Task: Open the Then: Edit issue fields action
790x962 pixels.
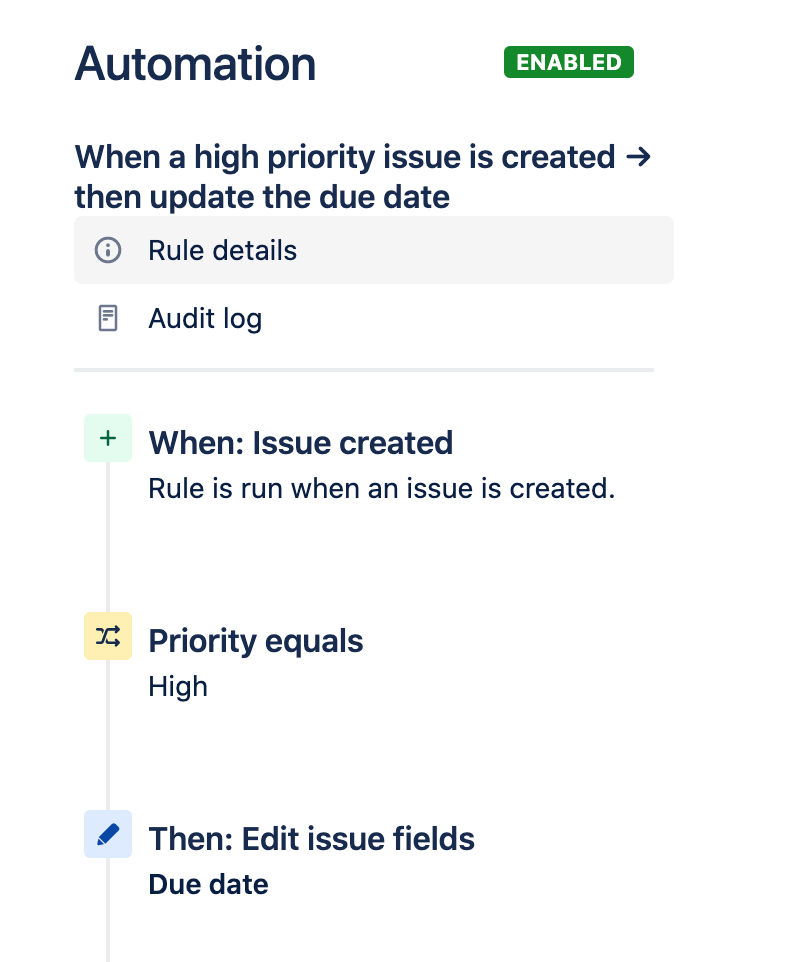Action: [x=312, y=839]
